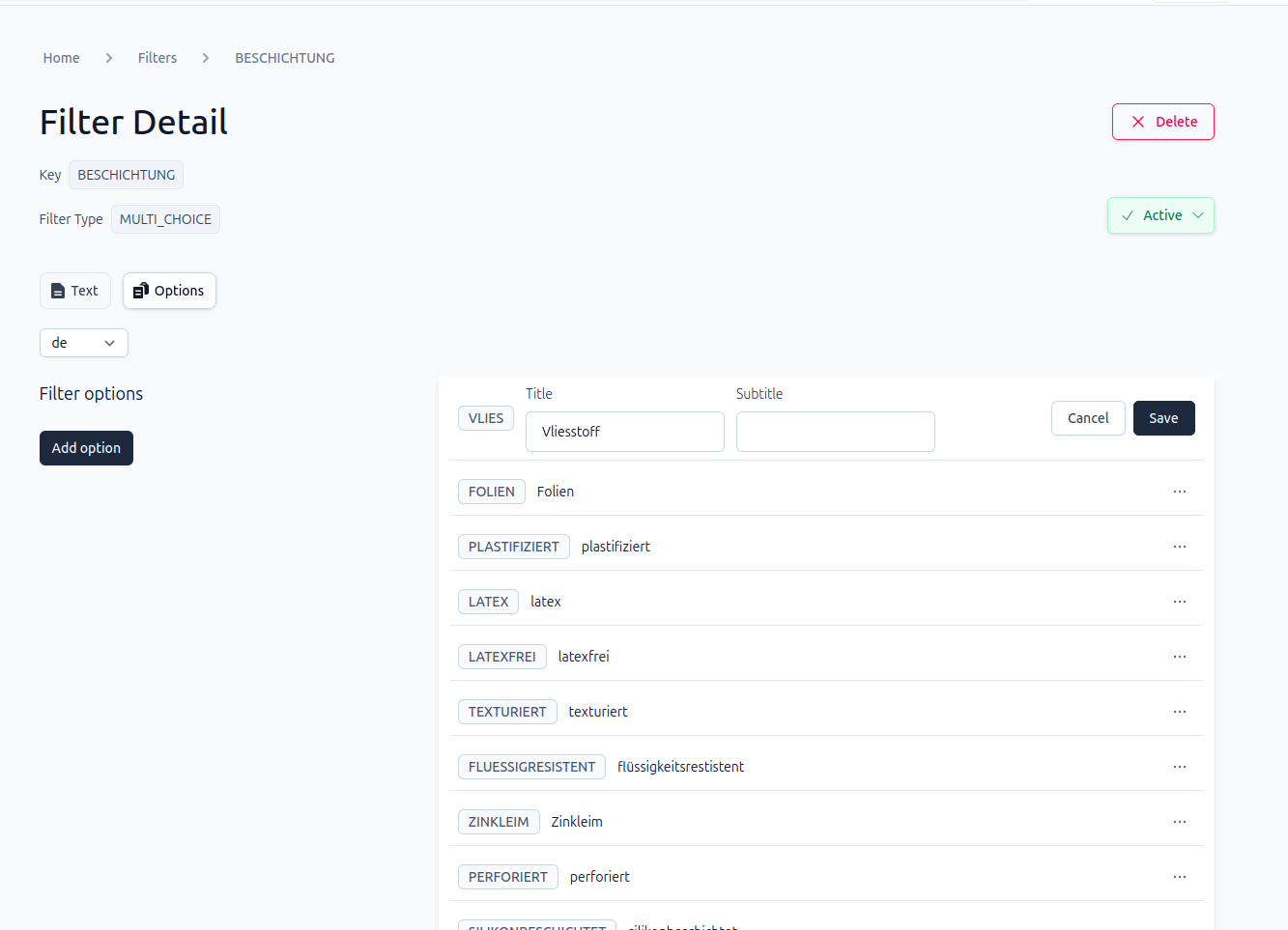Click the TEXTURIERT key tag
Screen dimensions: 1288x930
pos(507,712)
